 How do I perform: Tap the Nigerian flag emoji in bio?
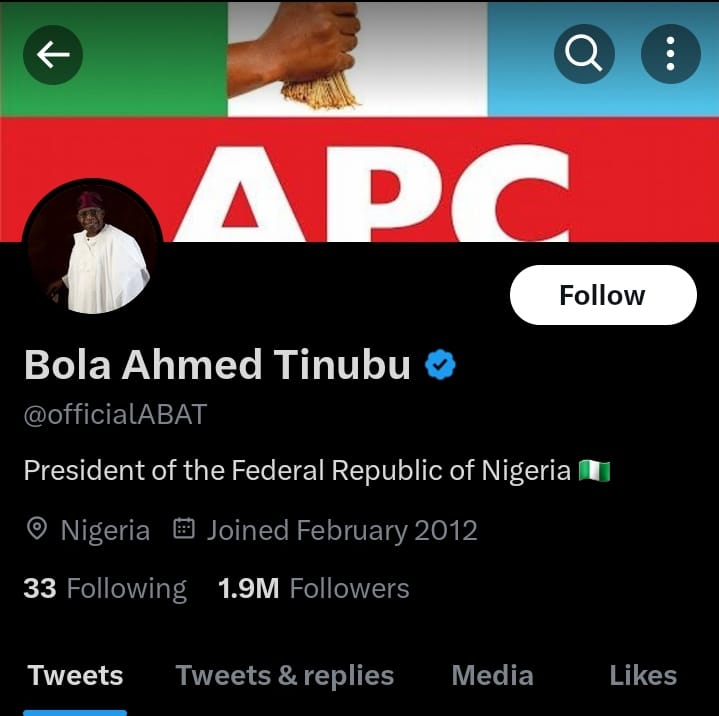(594, 470)
